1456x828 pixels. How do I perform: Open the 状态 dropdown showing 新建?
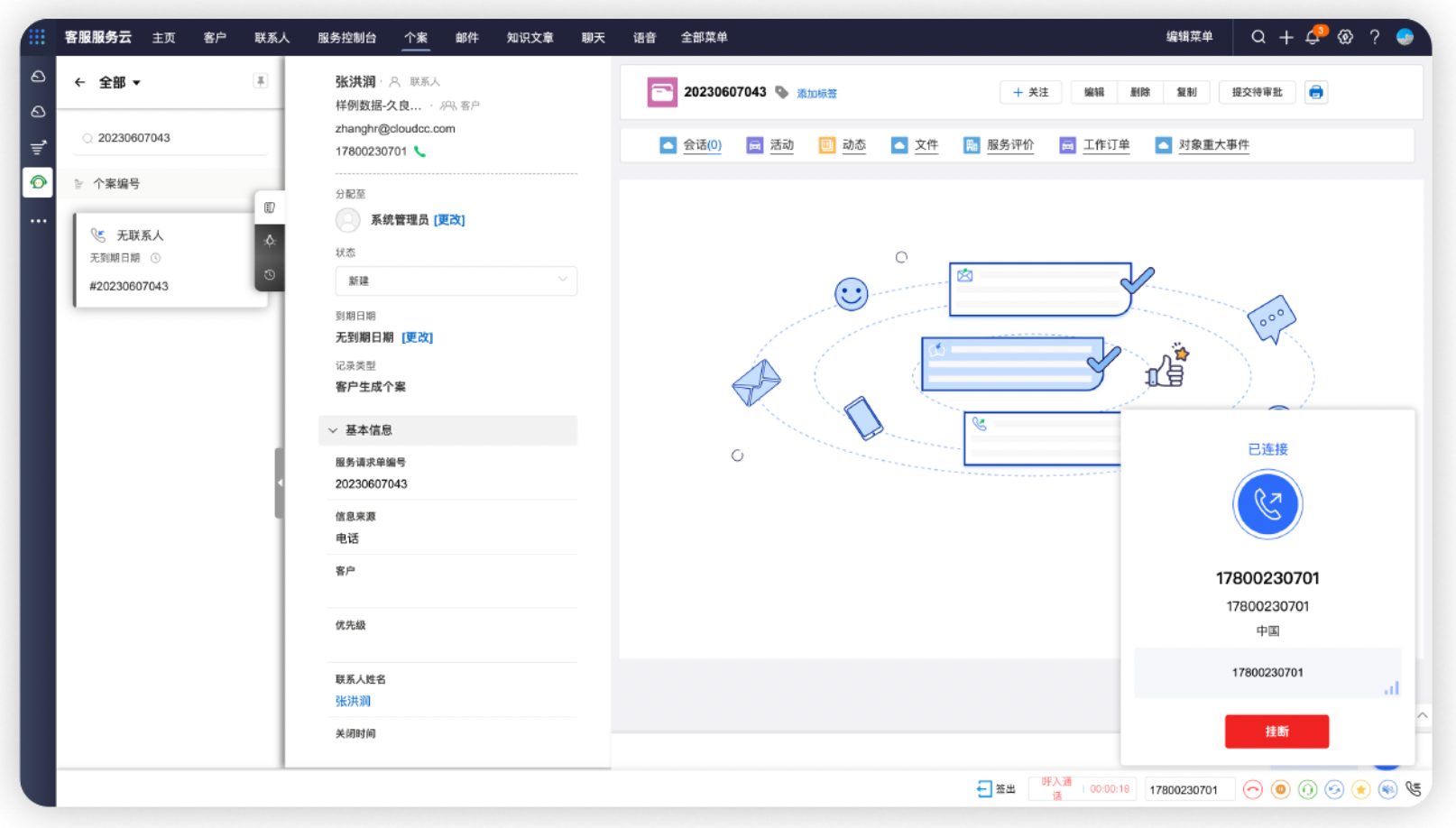point(456,281)
